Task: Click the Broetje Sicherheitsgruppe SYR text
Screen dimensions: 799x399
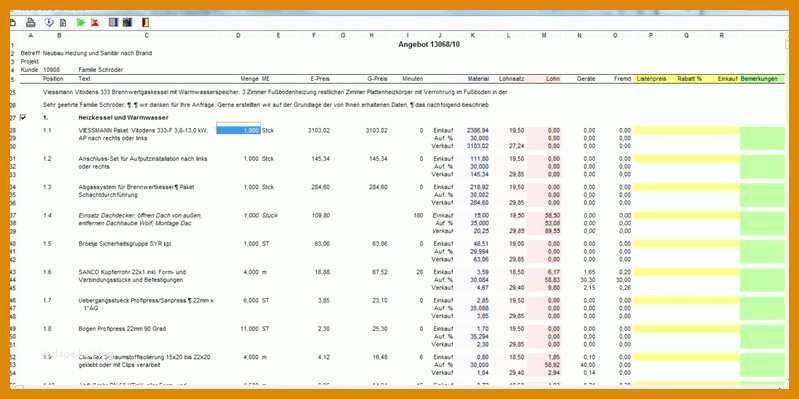Action: tap(125, 244)
